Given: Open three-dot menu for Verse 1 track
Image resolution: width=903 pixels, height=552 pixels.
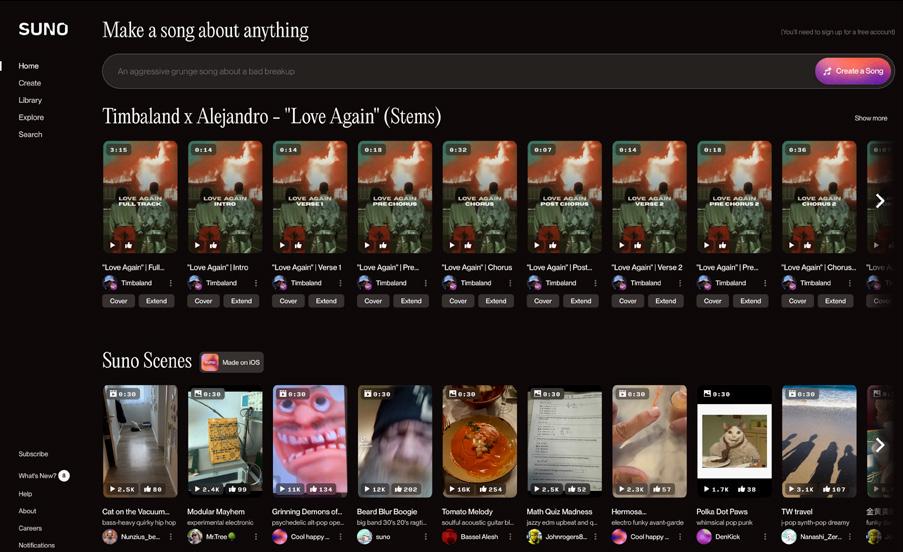Looking at the screenshot, I should click(340, 283).
